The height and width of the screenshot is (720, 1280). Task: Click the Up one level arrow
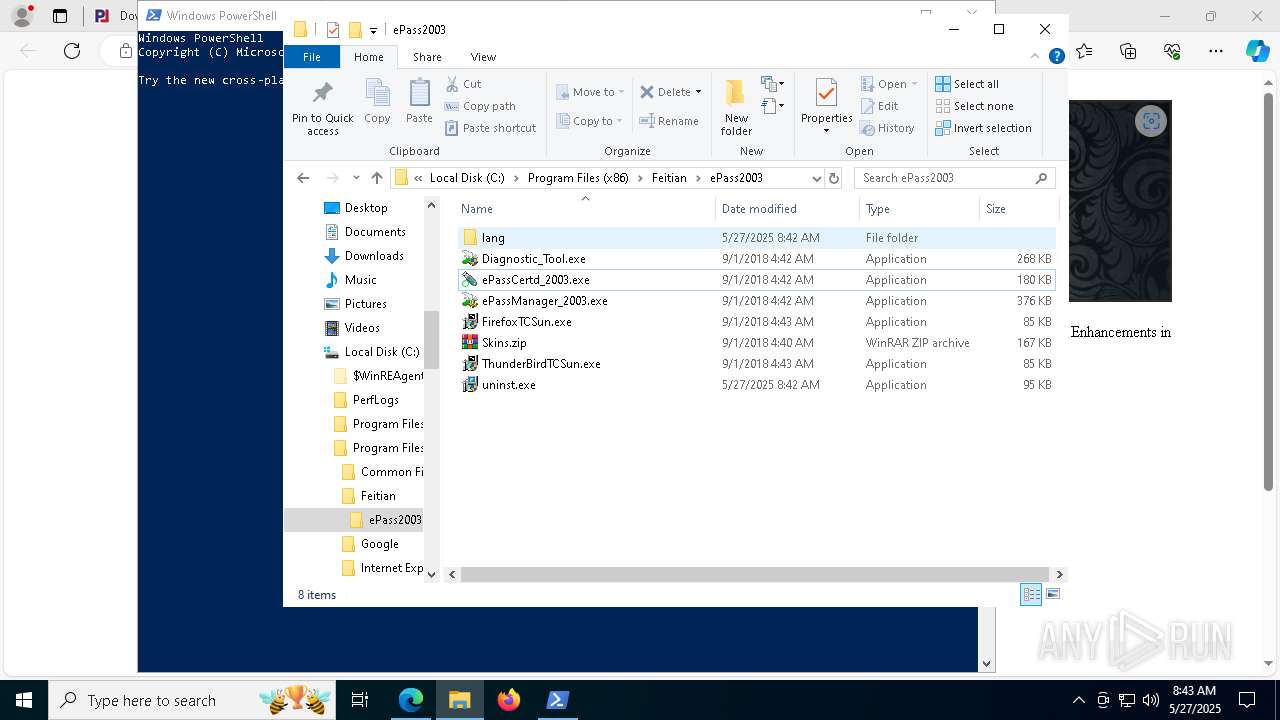[x=376, y=178]
